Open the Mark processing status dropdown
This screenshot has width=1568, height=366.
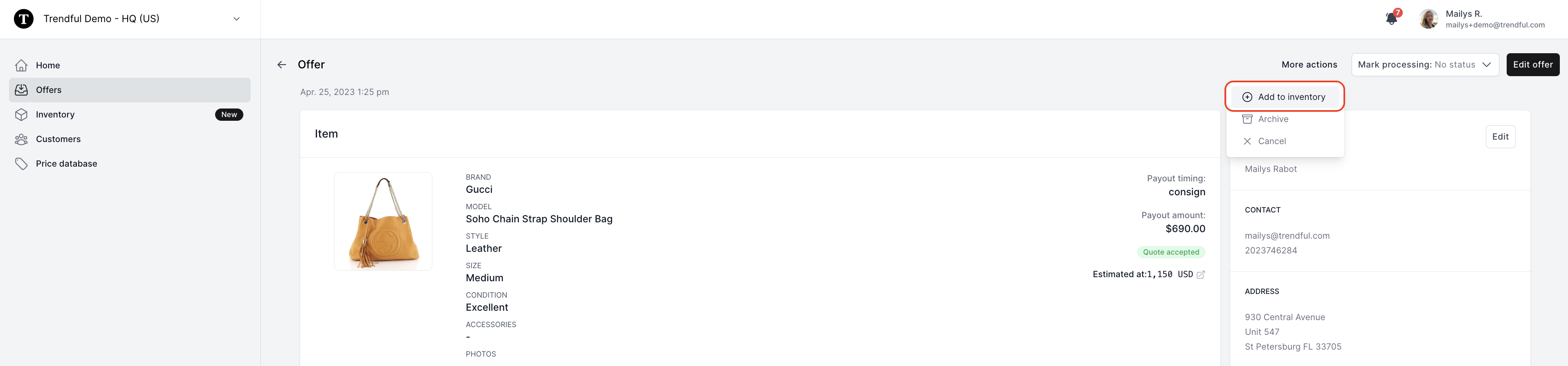coord(1424,65)
